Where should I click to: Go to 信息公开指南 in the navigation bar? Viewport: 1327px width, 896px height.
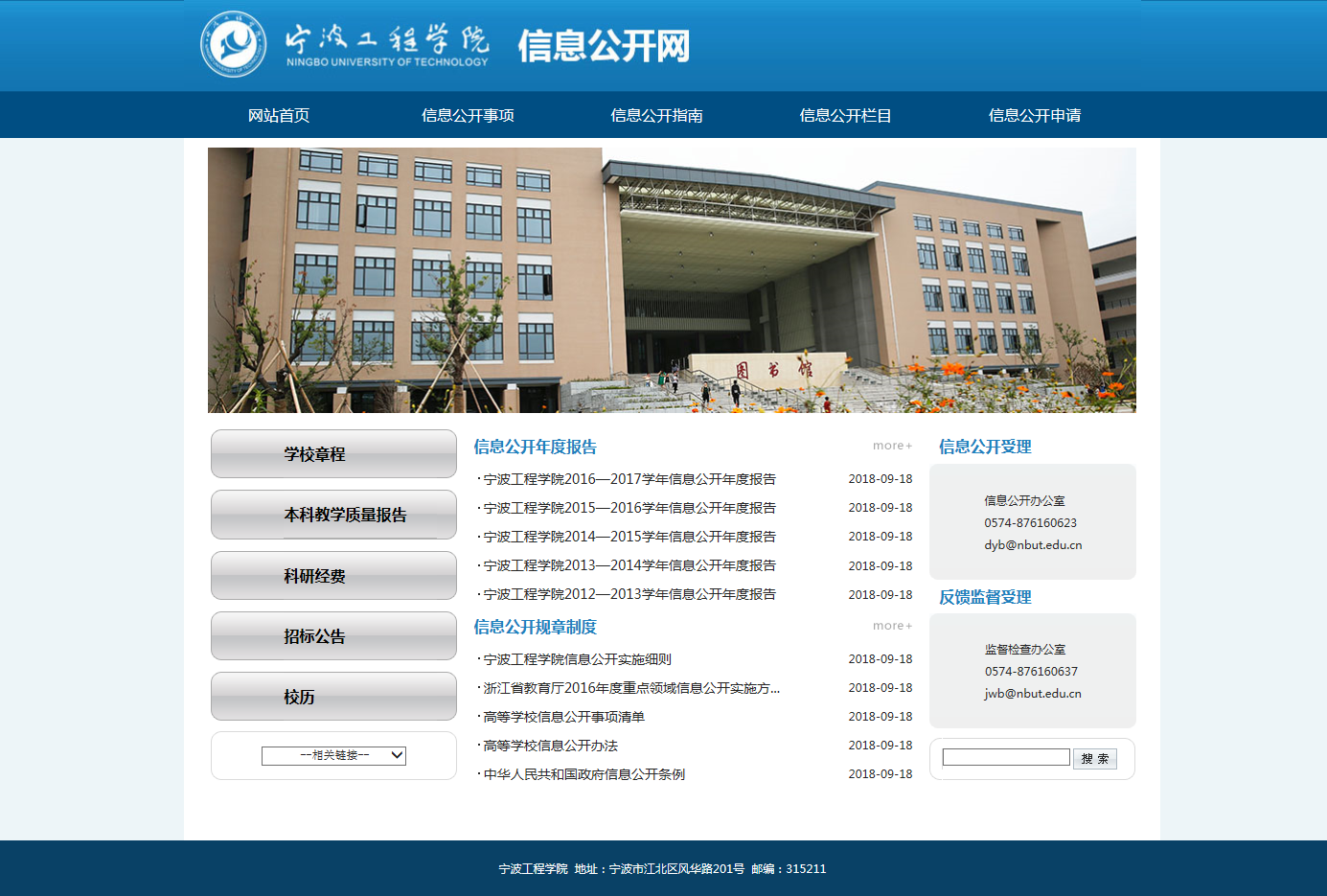tap(656, 115)
